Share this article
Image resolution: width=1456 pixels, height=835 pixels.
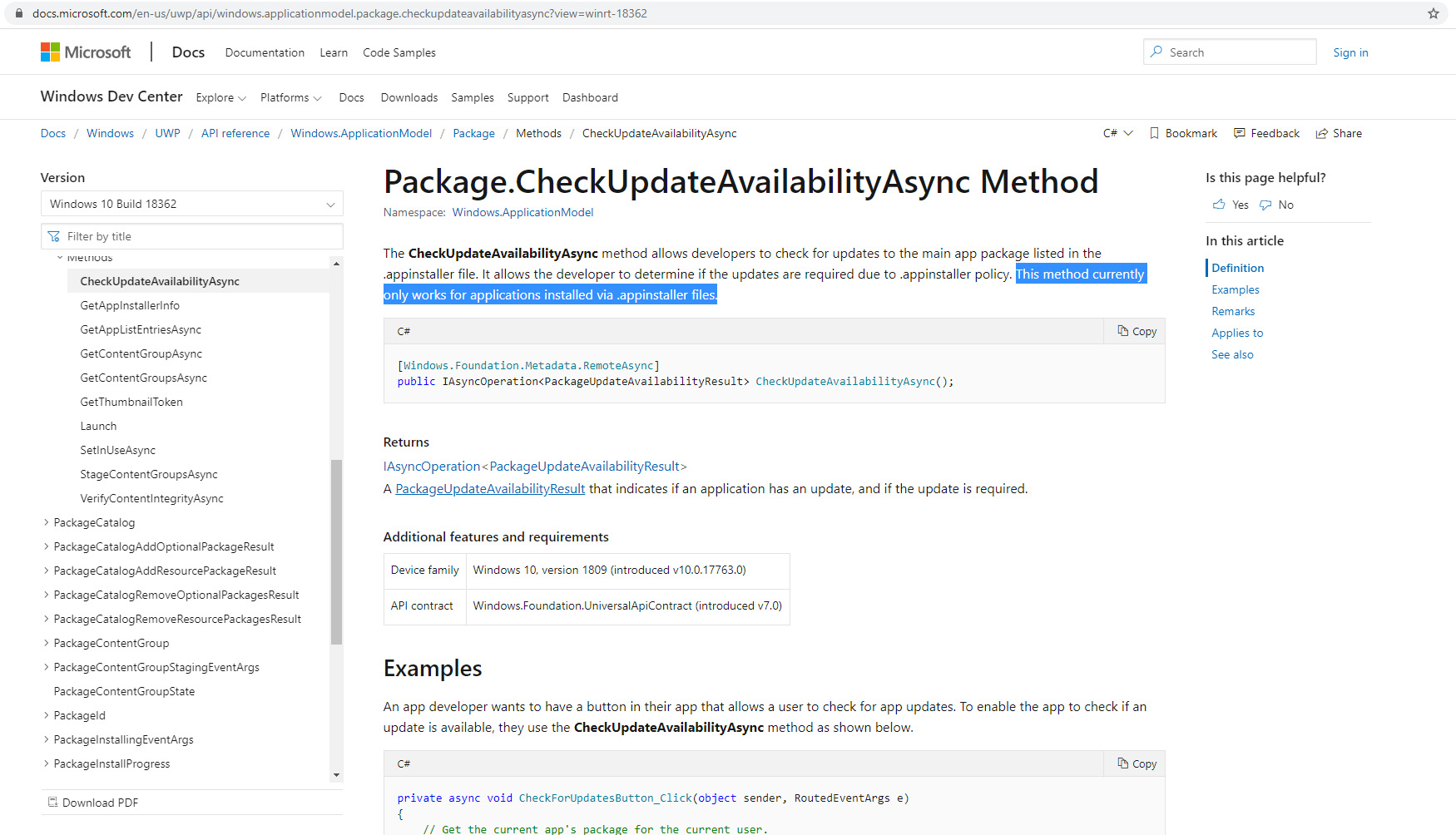pos(1339,133)
